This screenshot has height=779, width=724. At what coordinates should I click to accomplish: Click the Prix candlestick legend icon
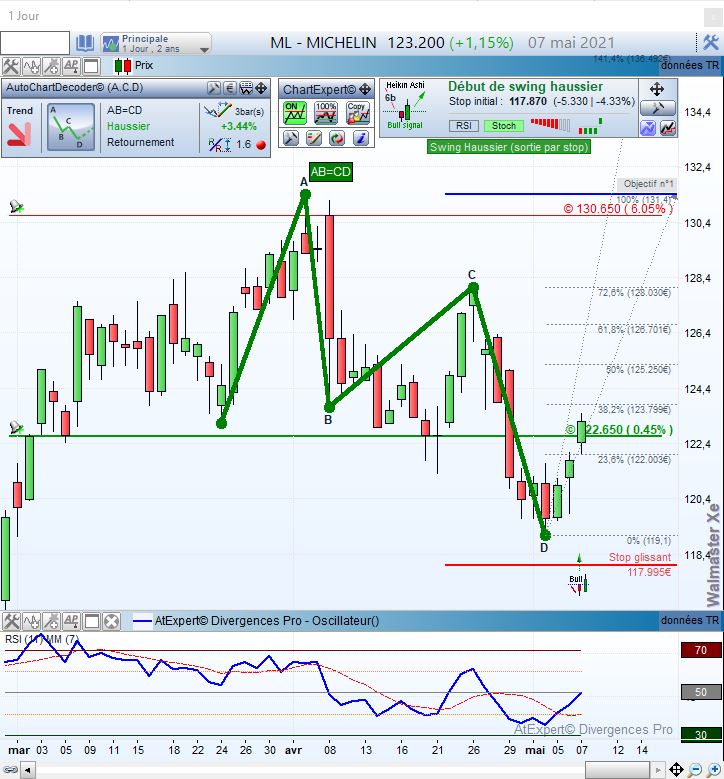pyautogui.click(x=123, y=66)
